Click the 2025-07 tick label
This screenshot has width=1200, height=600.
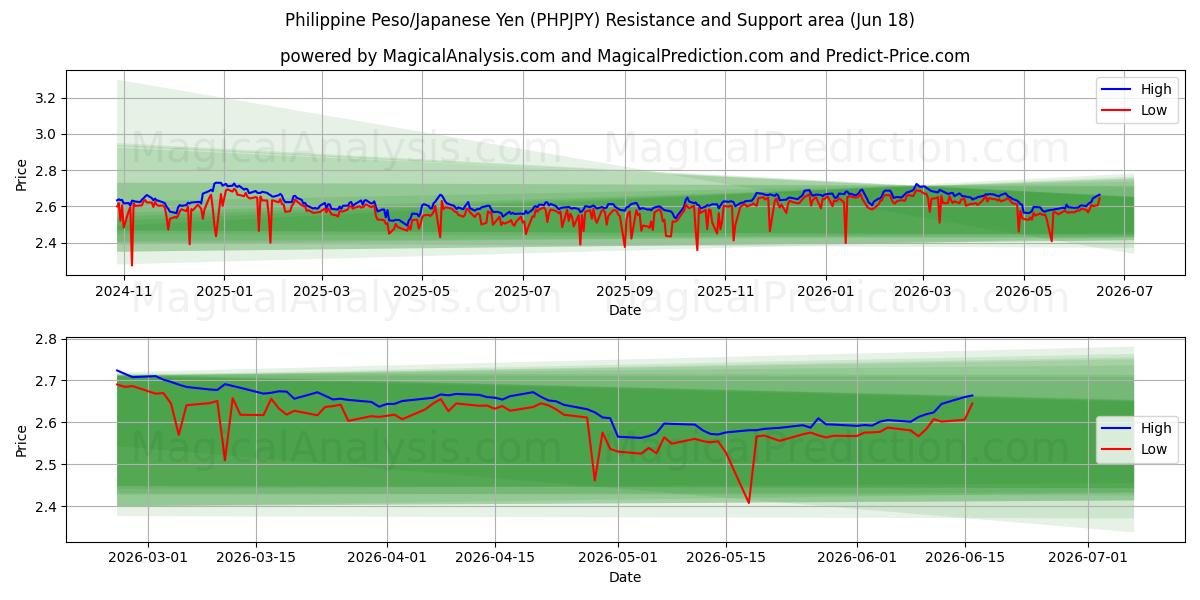[x=523, y=292]
